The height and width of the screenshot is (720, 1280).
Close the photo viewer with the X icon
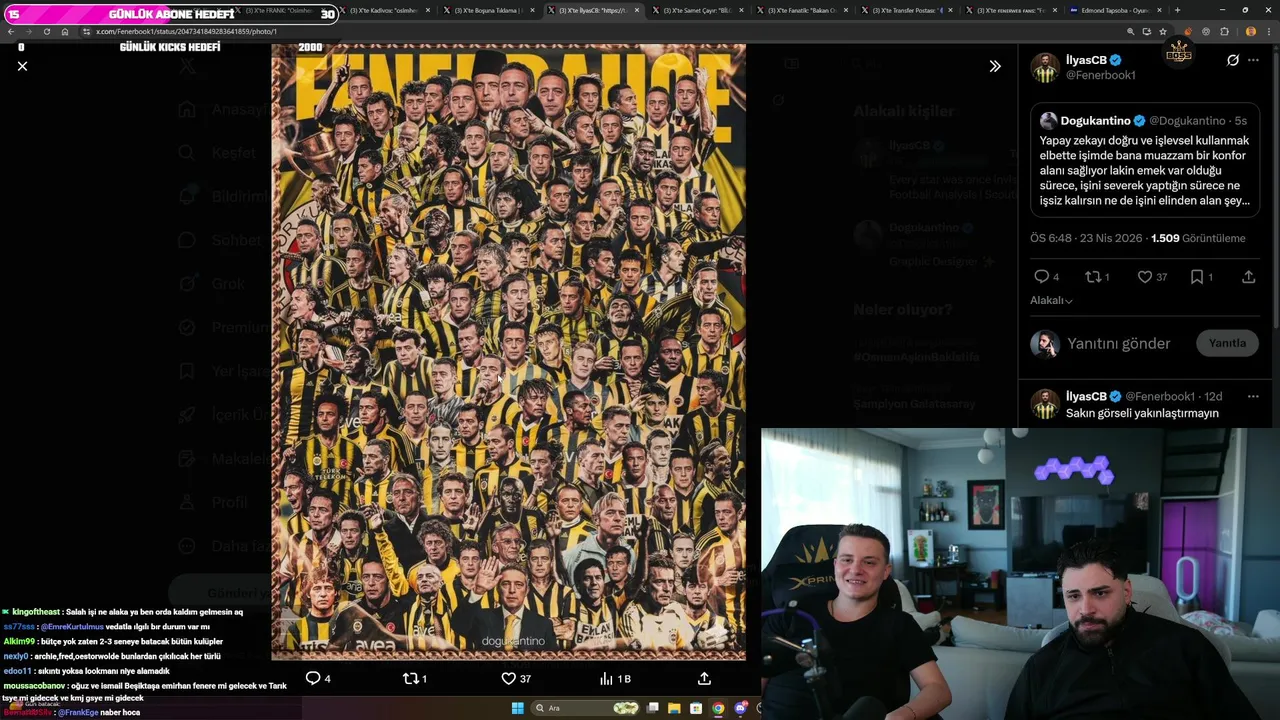pos(22,66)
